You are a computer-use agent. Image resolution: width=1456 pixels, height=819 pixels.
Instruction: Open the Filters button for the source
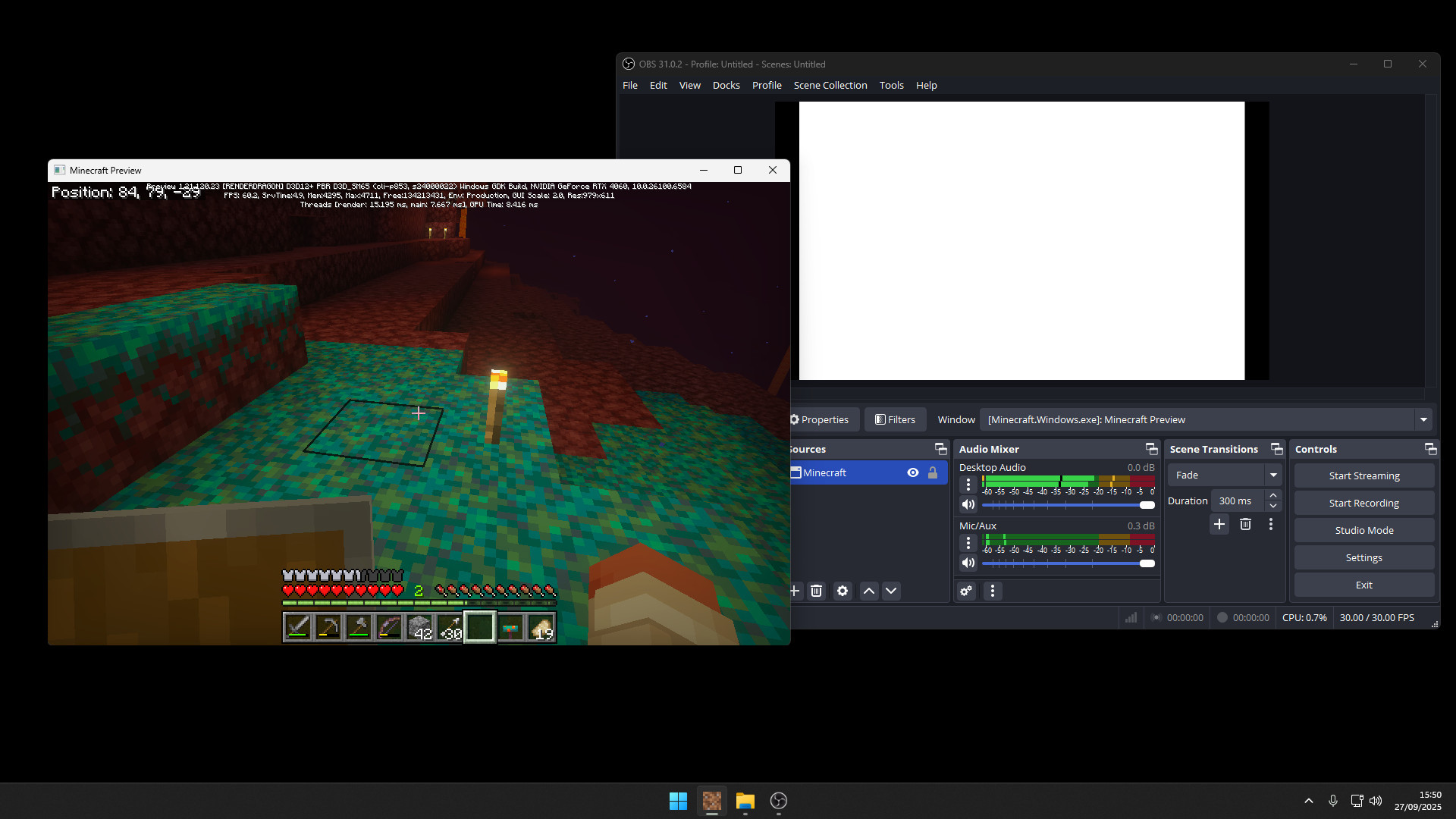pyautogui.click(x=896, y=420)
